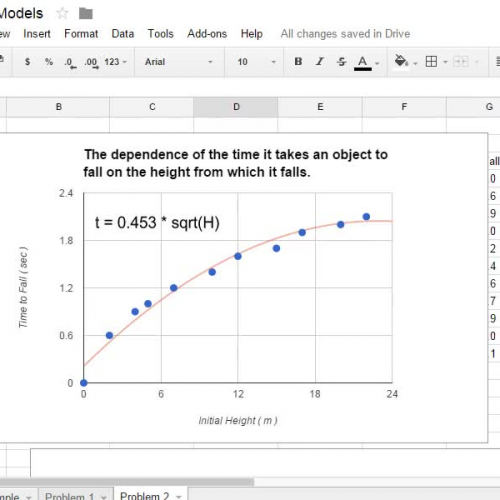This screenshot has height=500, width=500.
Task: Open the fill color paint bucket
Action: (x=401, y=62)
